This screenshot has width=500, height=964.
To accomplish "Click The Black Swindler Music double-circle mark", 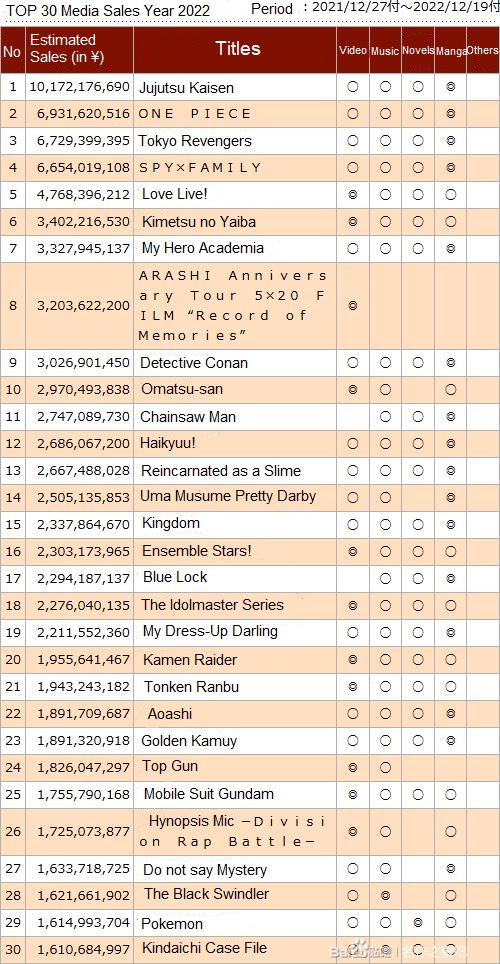I will point(386,895).
